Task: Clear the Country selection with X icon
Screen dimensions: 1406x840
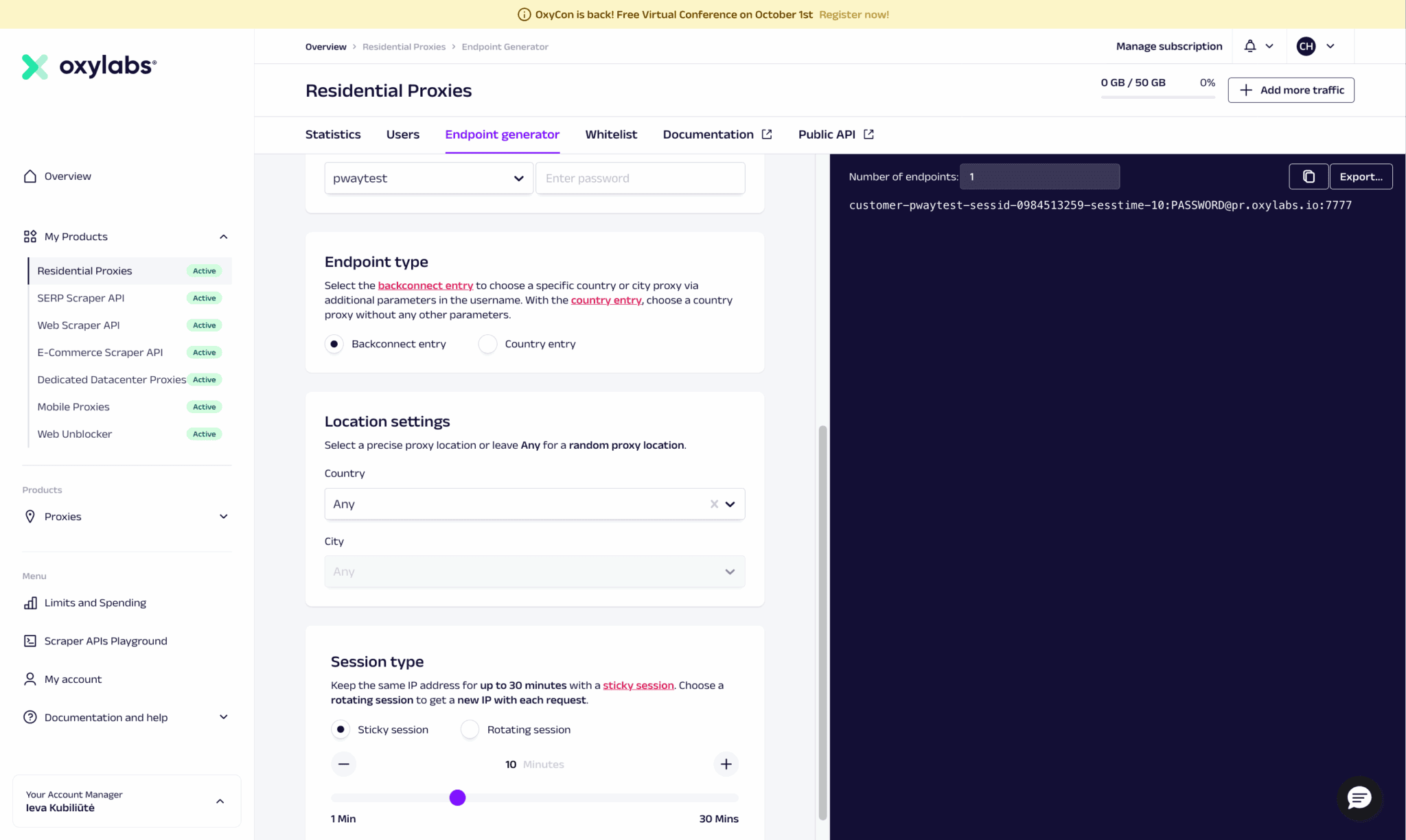Action: click(x=714, y=504)
